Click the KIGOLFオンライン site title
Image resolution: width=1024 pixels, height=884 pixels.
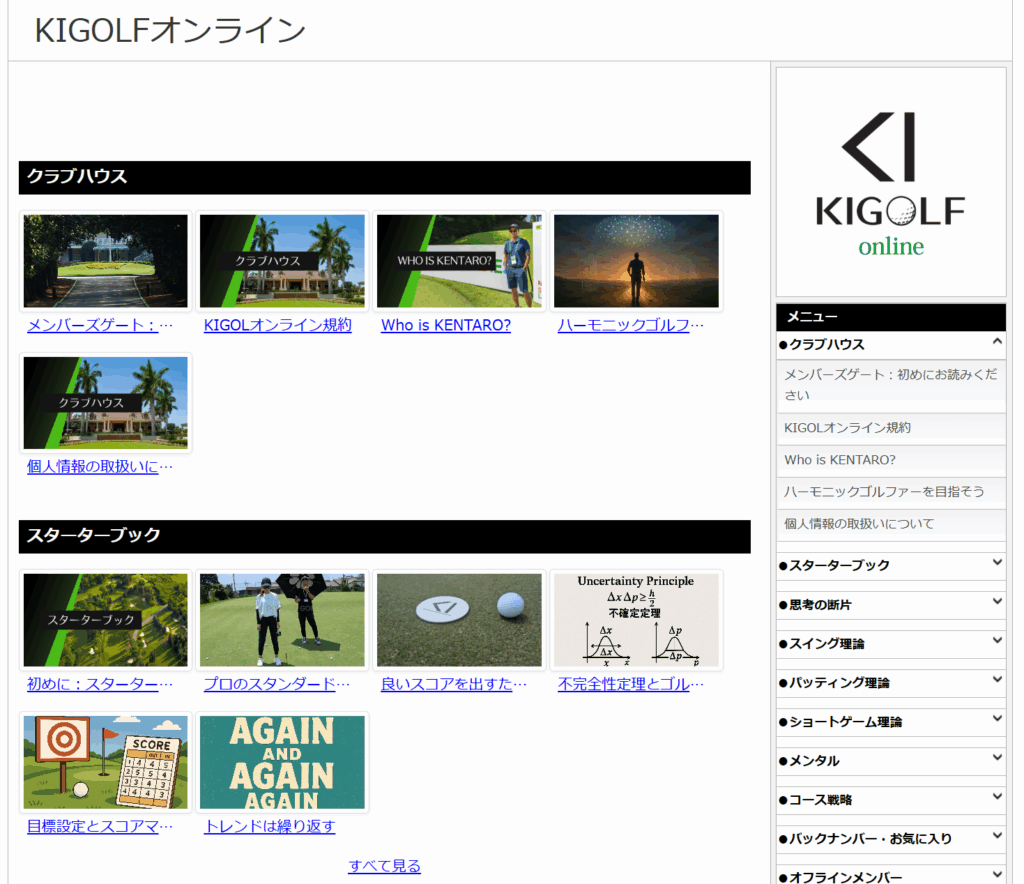[x=170, y=31]
